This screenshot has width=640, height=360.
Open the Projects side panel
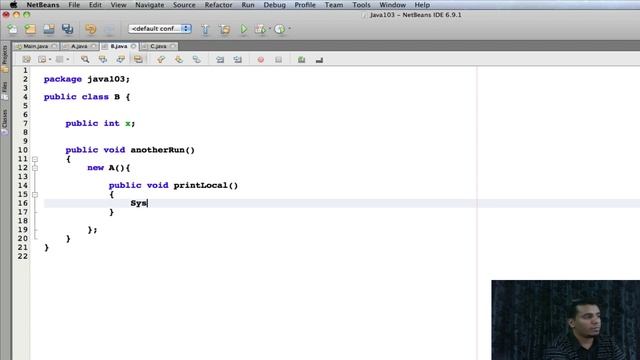(5, 58)
